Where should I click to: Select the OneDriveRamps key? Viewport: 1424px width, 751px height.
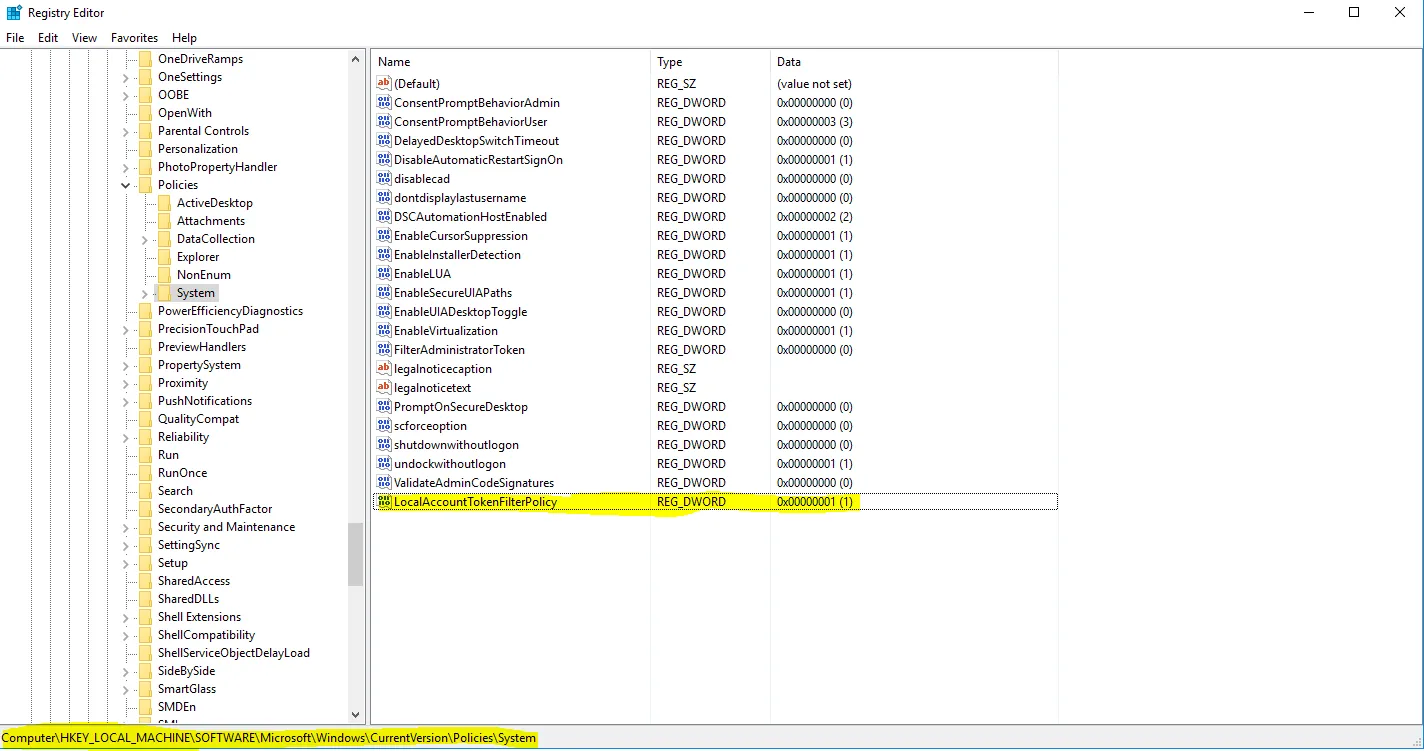[200, 59]
